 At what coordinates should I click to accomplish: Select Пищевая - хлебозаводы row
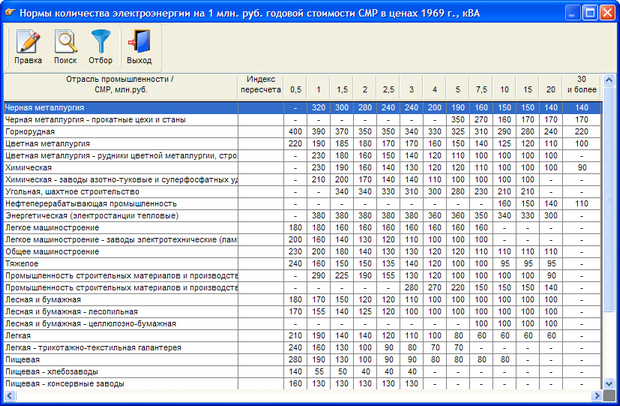(x=302, y=372)
